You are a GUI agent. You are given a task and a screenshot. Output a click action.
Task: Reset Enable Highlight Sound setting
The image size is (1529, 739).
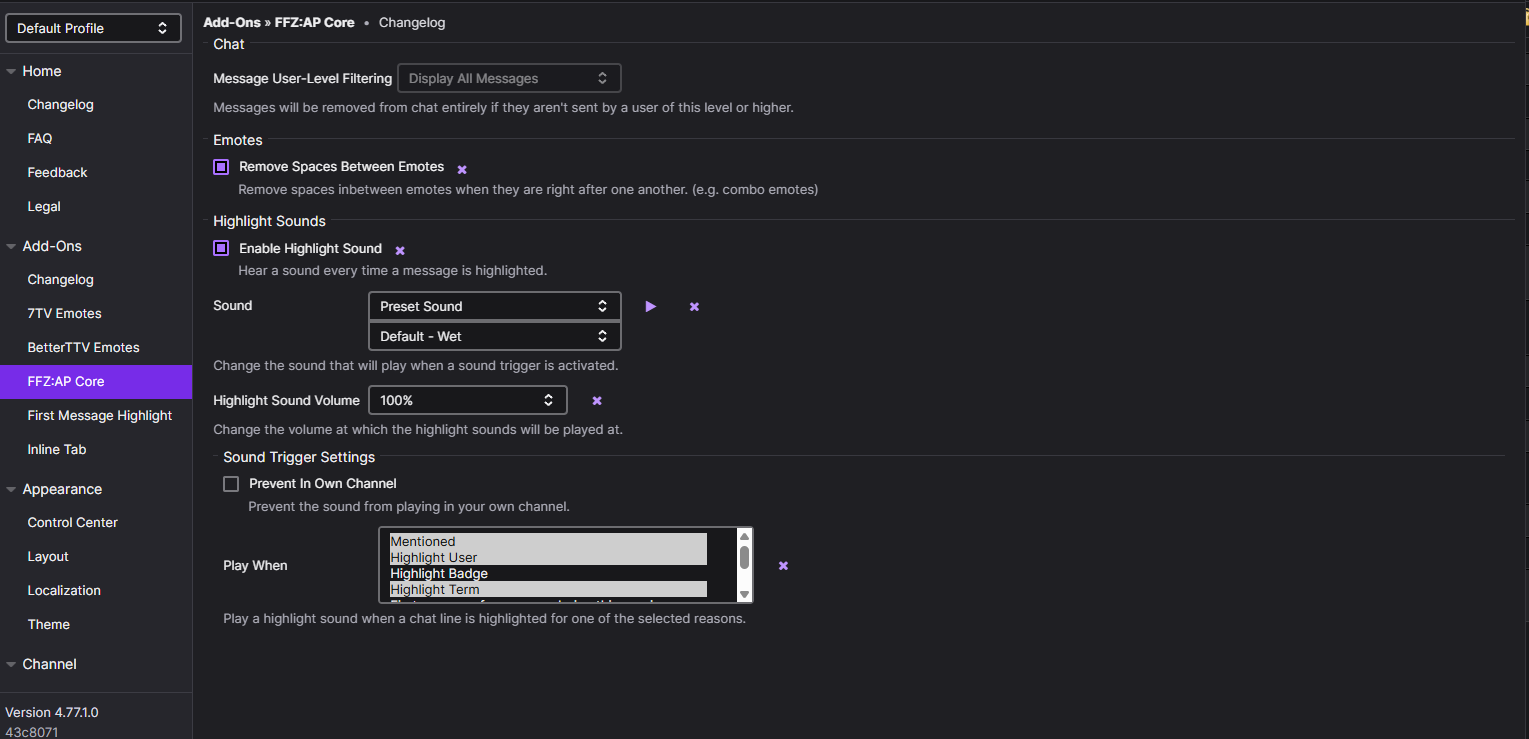tap(400, 250)
